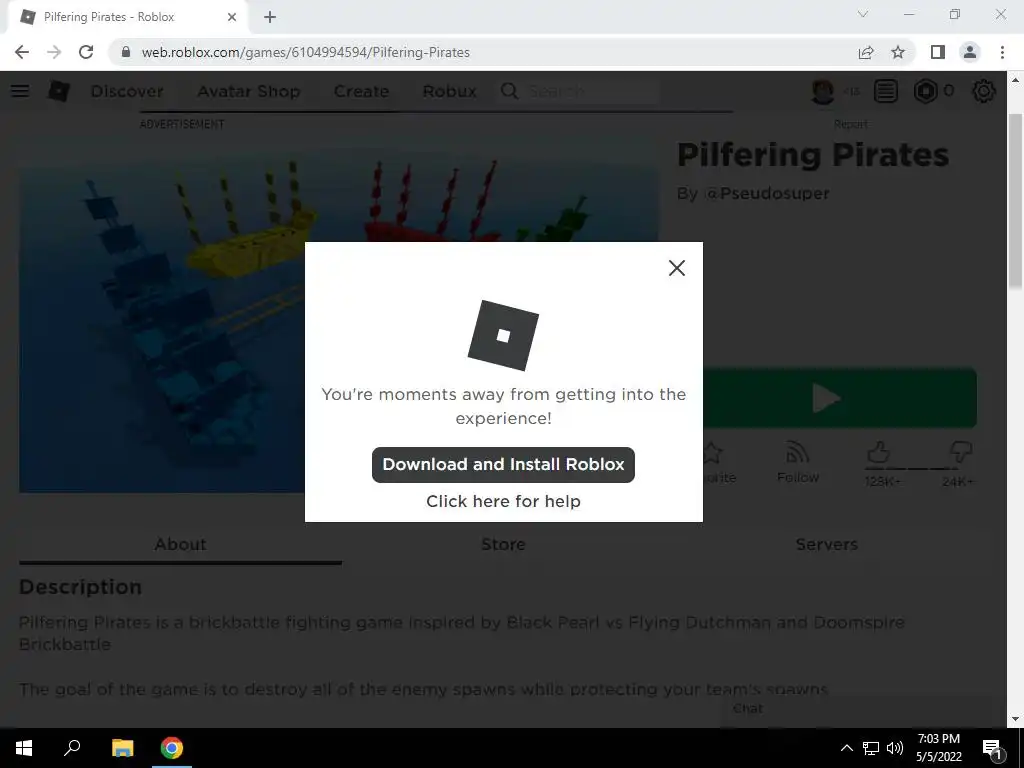
Task: Open the Windows notification center
Action: pos(992,748)
